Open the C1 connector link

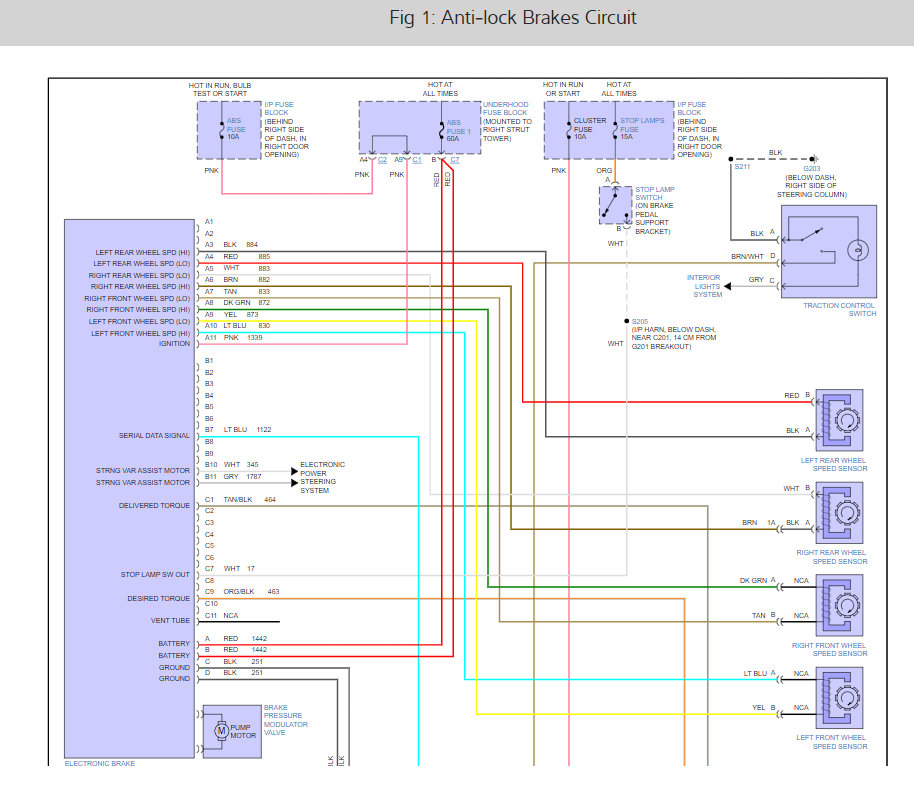[417, 160]
